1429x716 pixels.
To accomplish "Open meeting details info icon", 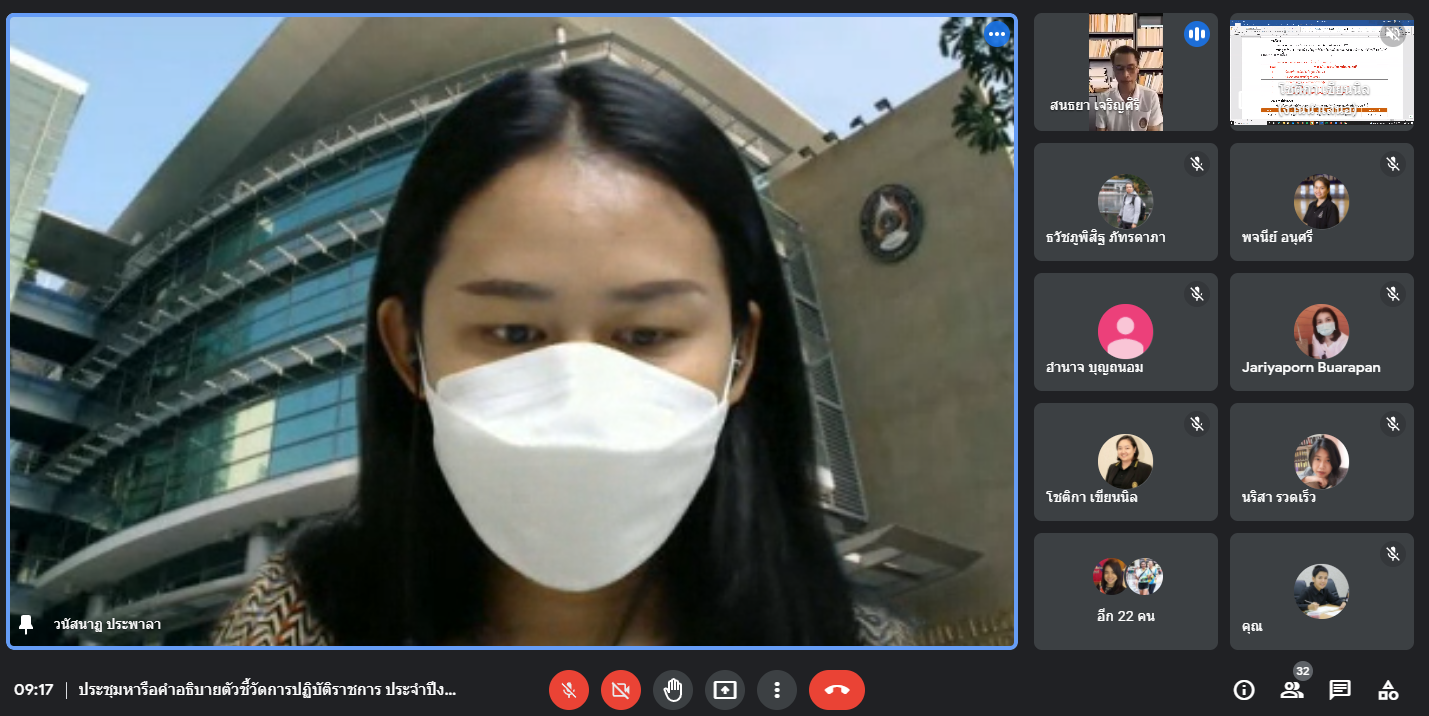I will pos(1244,690).
